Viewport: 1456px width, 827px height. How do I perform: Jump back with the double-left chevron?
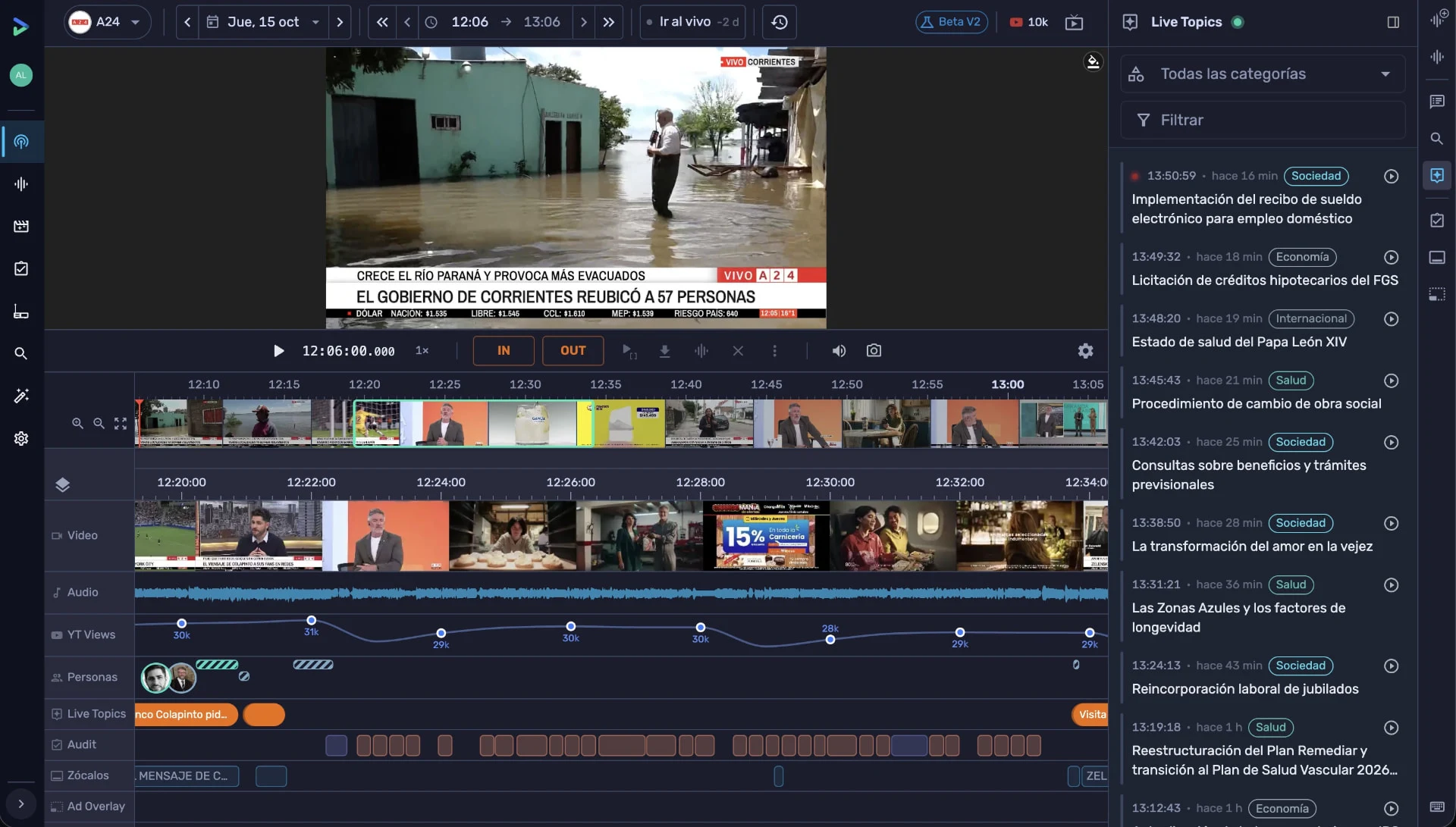383,22
